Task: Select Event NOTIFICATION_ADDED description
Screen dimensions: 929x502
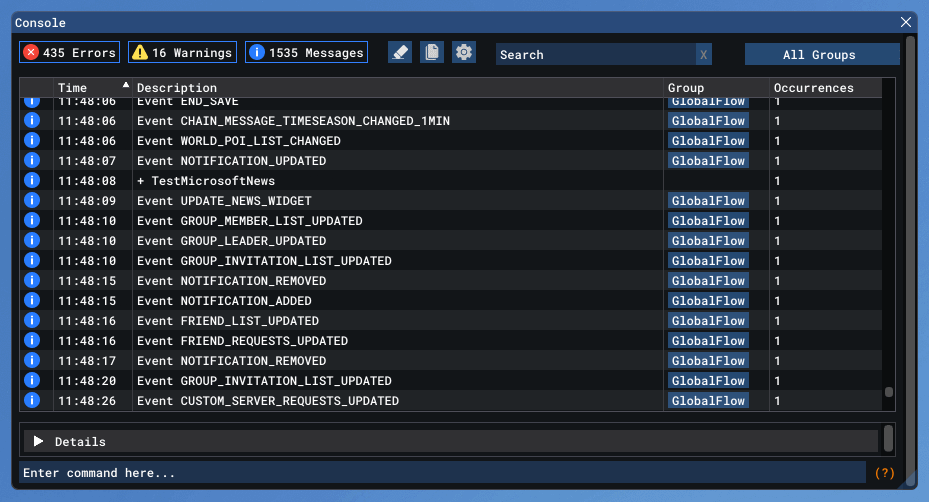Action: (x=224, y=301)
